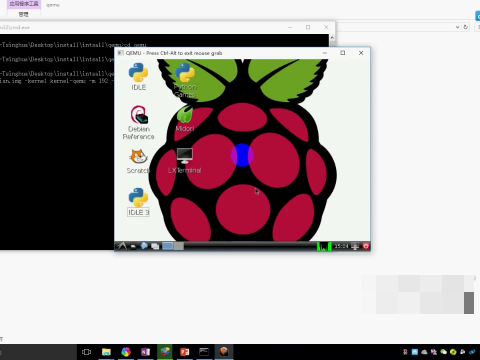The height and width of the screenshot is (360, 480).
Task: Switch to first workspace in LXDE pager
Action: [x=167, y=246]
